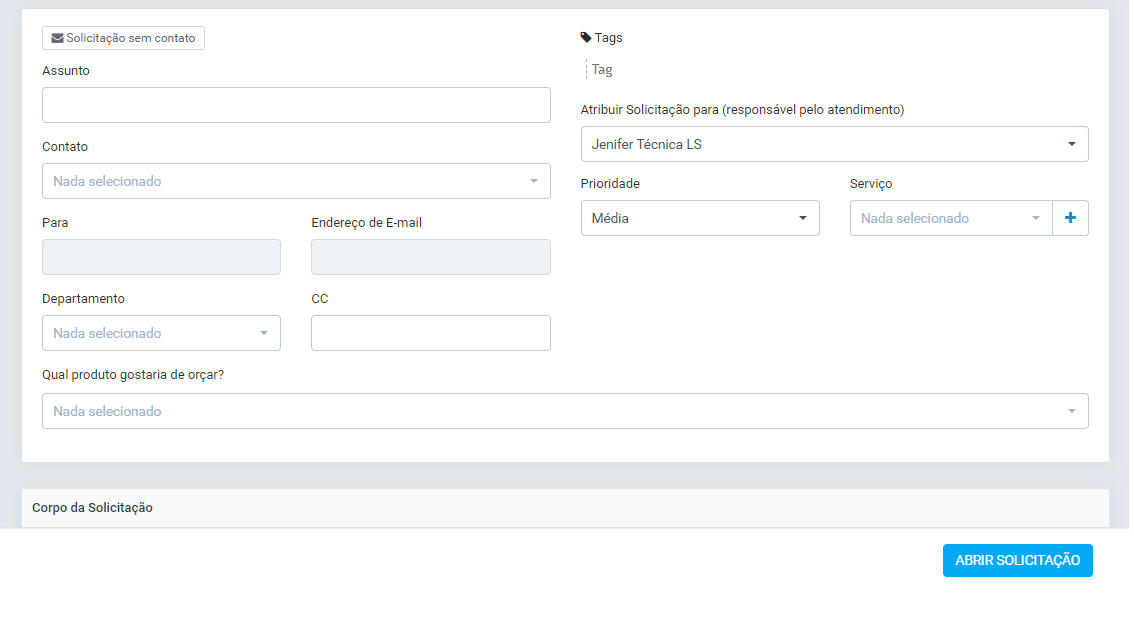Click the disabled Para field
This screenshot has height=627, width=1134.
point(161,257)
